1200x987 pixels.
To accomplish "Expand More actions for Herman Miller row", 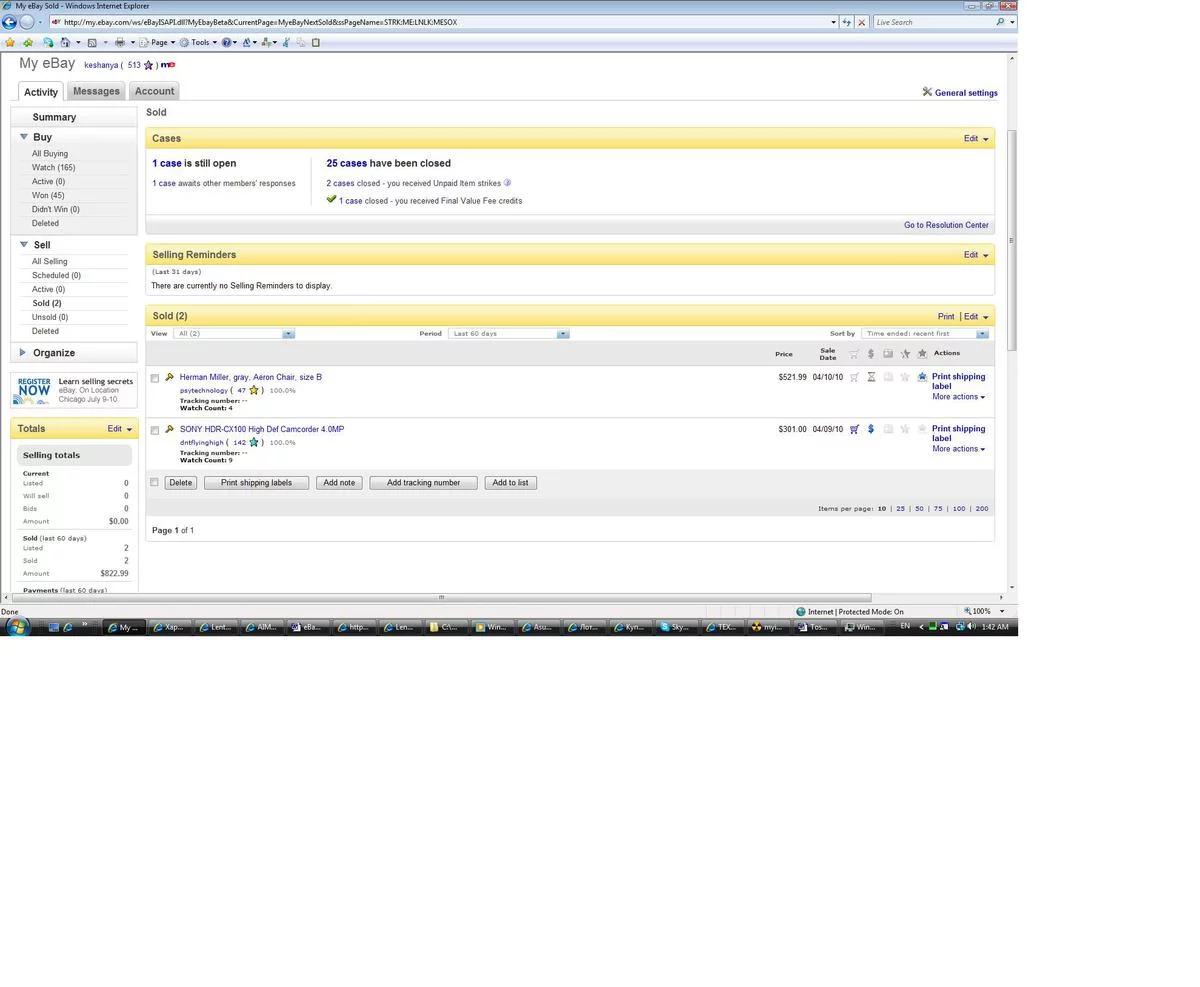I will 958,397.
